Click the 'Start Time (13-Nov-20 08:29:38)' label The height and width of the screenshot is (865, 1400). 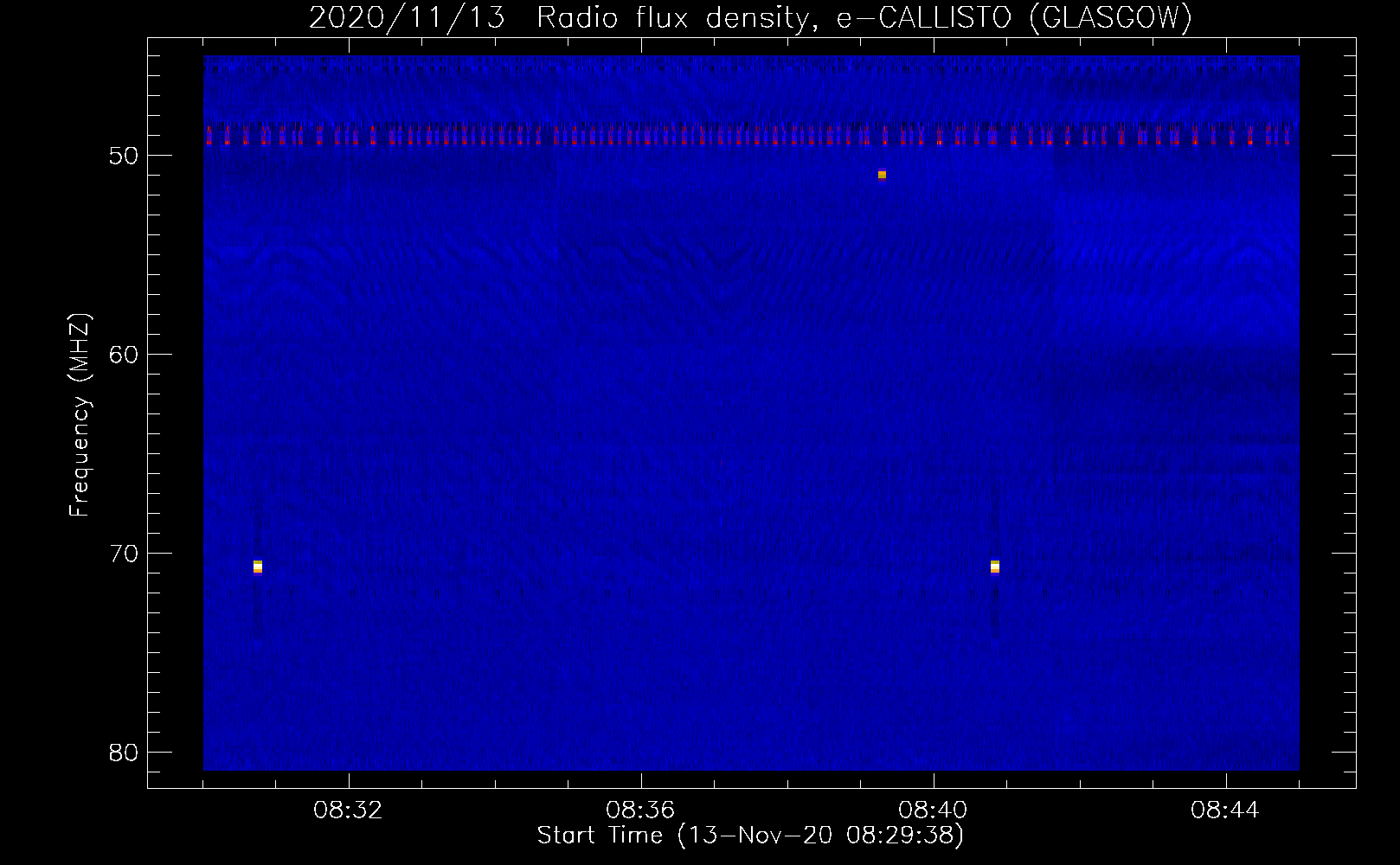point(750,836)
